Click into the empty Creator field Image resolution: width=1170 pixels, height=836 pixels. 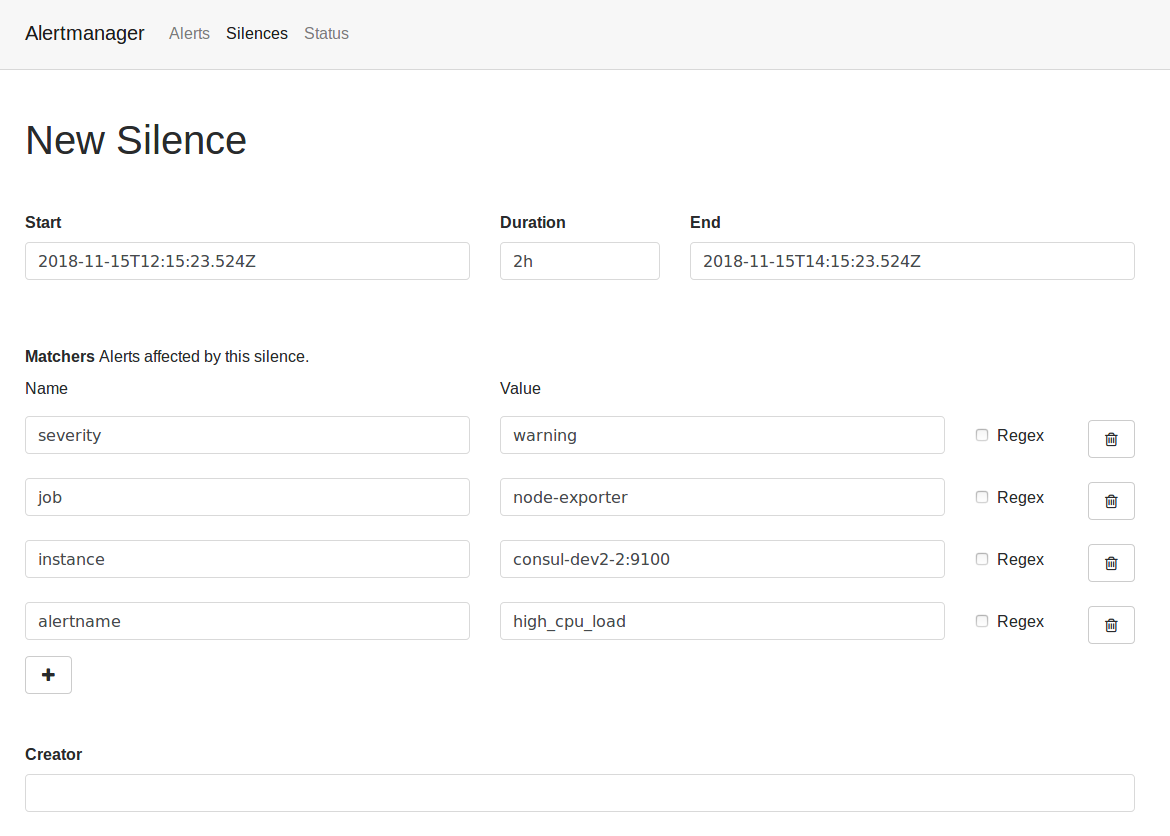point(580,793)
